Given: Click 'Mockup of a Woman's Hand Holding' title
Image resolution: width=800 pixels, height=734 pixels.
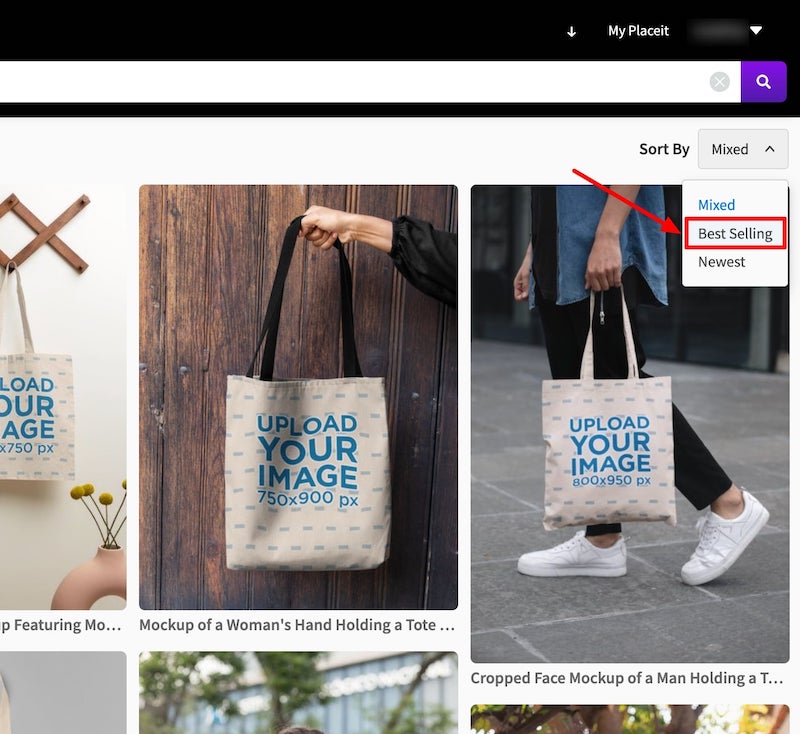Looking at the screenshot, I should pyautogui.click(x=297, y=625).
